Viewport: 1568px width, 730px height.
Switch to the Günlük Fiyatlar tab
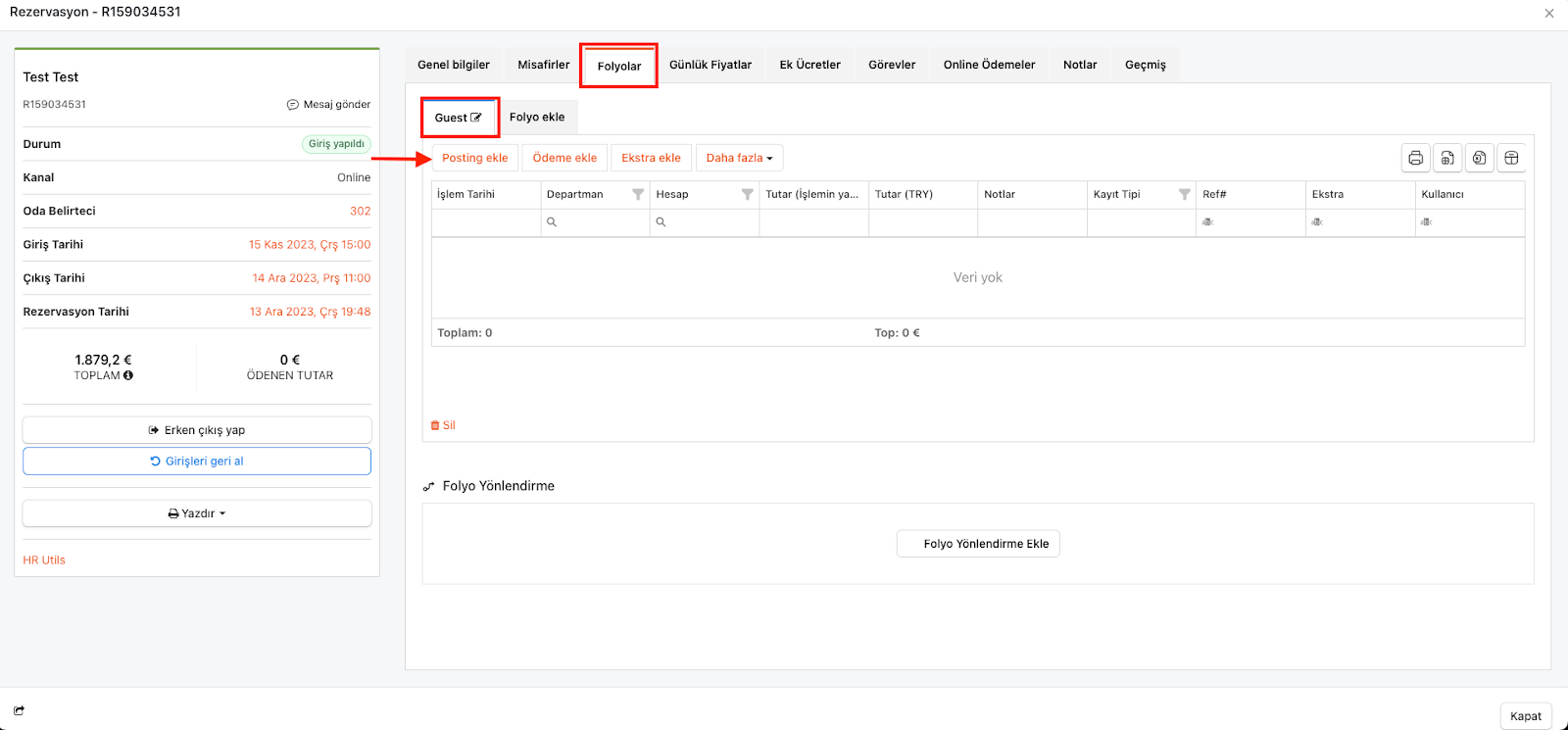pyautogui.click(x=710, y=65)
